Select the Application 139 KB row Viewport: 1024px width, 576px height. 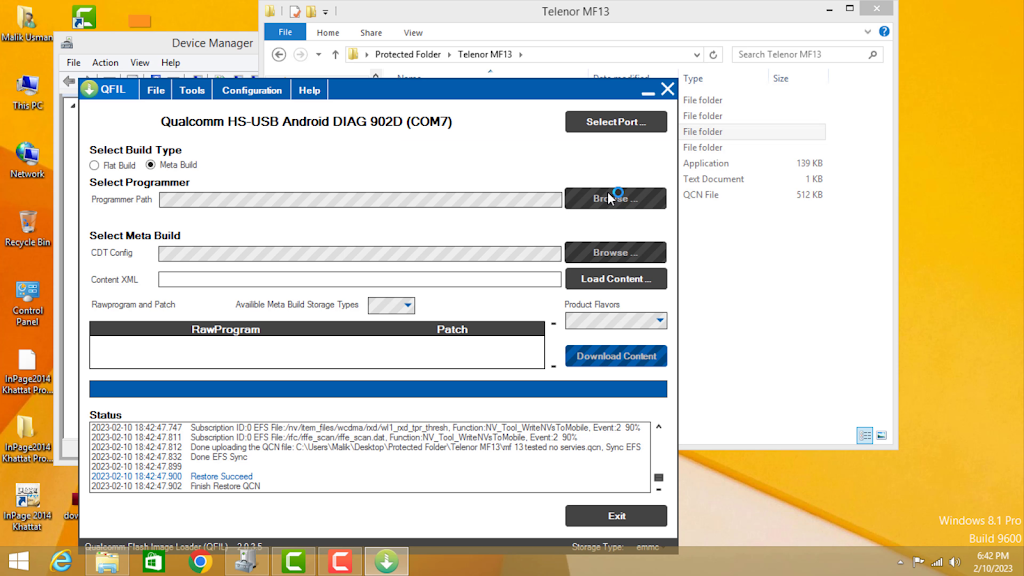point(752,163)
